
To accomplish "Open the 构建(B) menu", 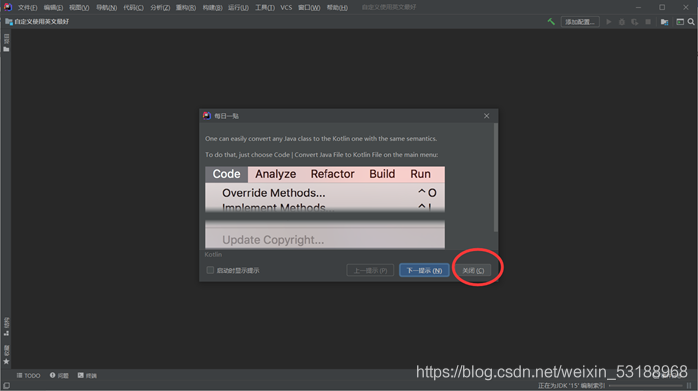I will [x=212, y=8].
